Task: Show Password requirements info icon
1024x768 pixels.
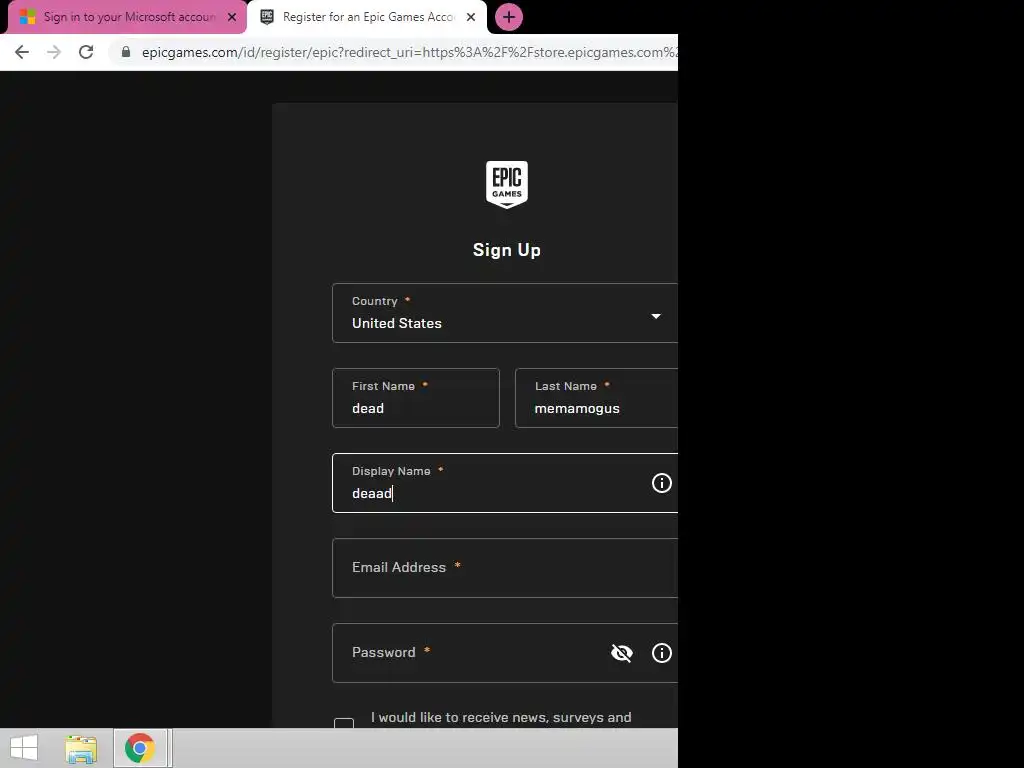Action: click(662, 653)
